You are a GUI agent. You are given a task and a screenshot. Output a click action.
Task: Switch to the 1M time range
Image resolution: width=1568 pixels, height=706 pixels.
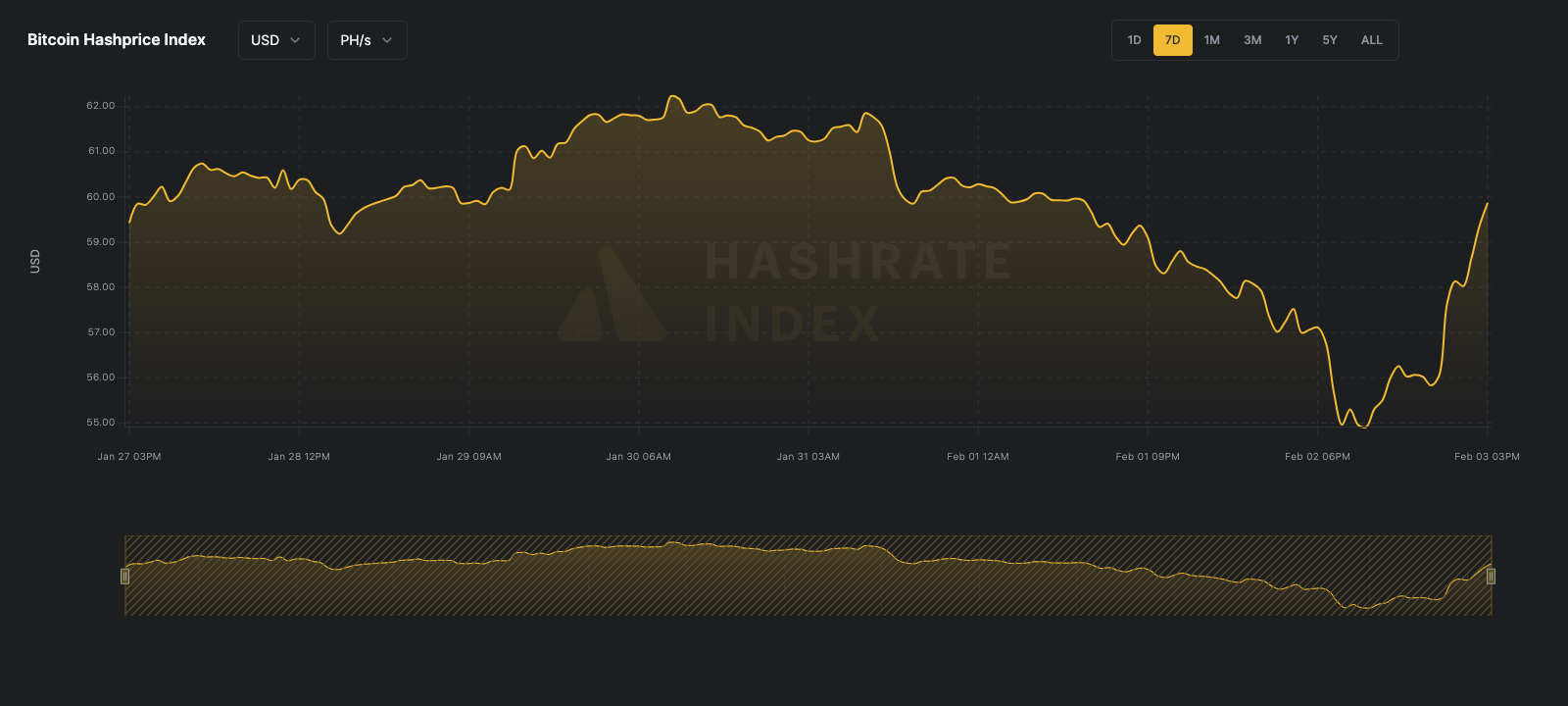point(1212,40)
